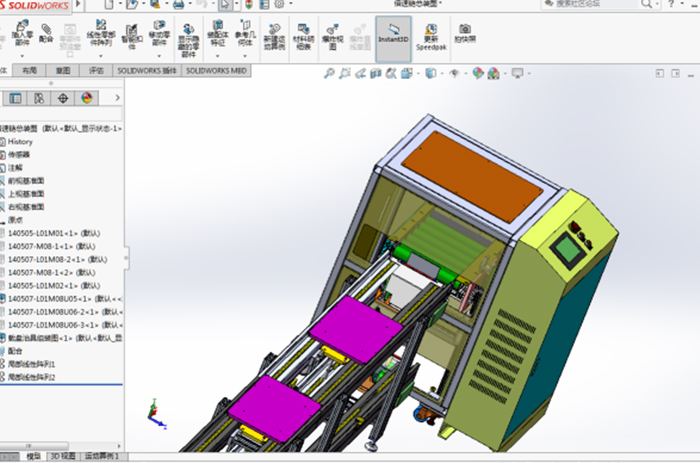Take a Snapshot (拍快照) with camera icon
The height and width of the screenshot is (463, 700).
point(465,35)
